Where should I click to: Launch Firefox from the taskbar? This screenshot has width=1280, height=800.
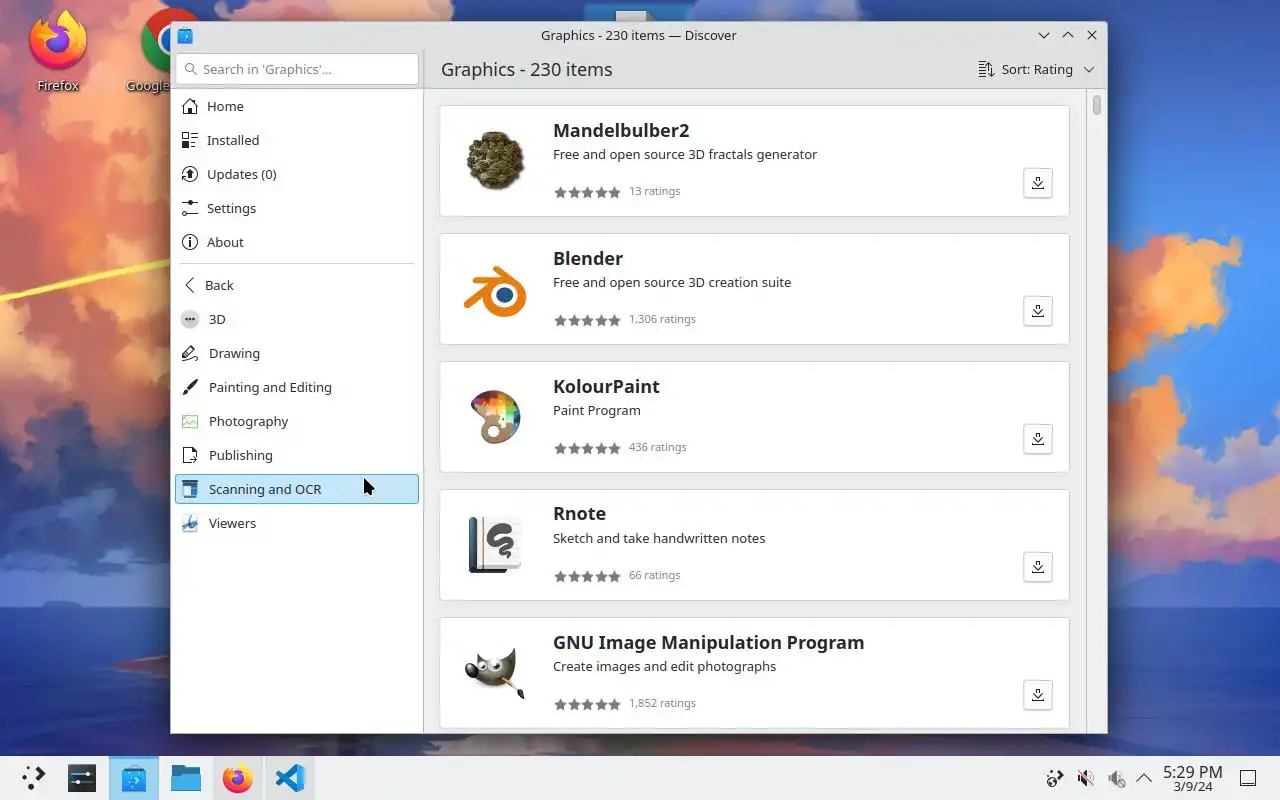pyautogui.click(x=238, y=778)
